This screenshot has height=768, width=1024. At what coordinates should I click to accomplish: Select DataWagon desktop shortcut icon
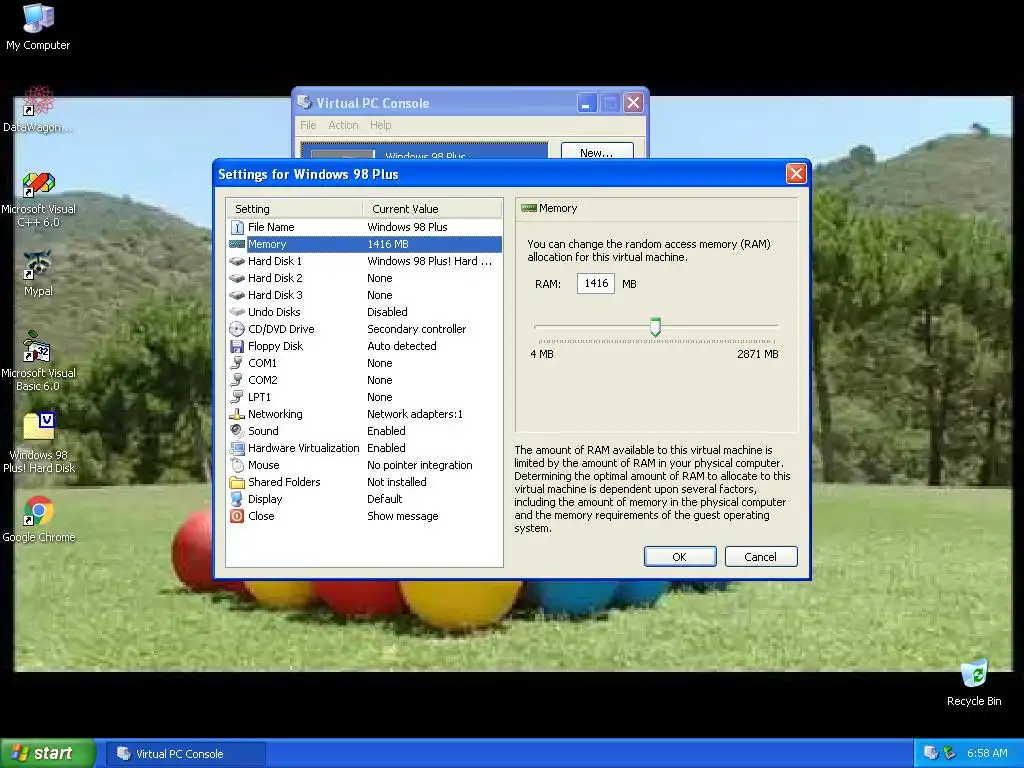[38, 101]
